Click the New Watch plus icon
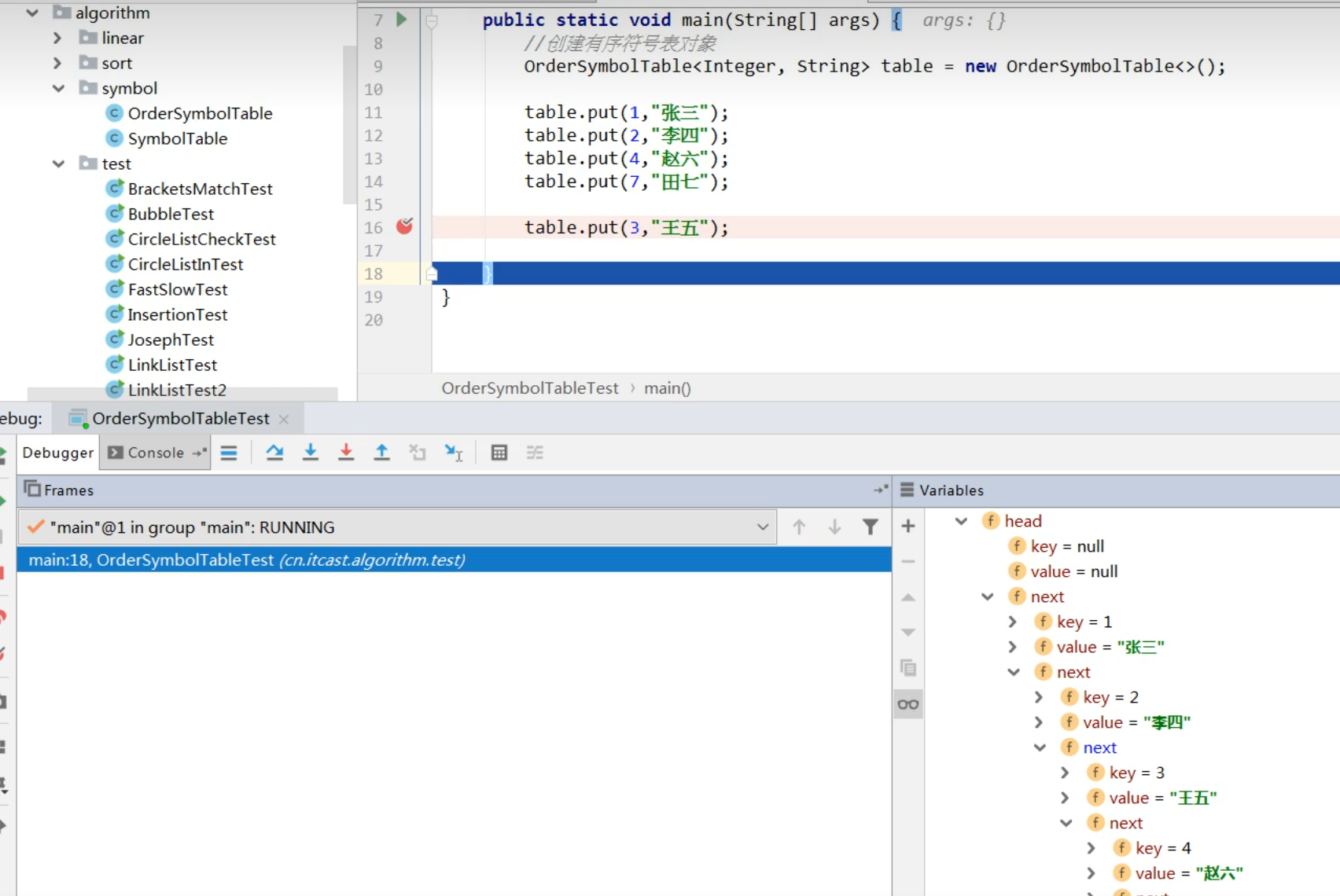Screen dimensions: 1340x896 point(907,526)
